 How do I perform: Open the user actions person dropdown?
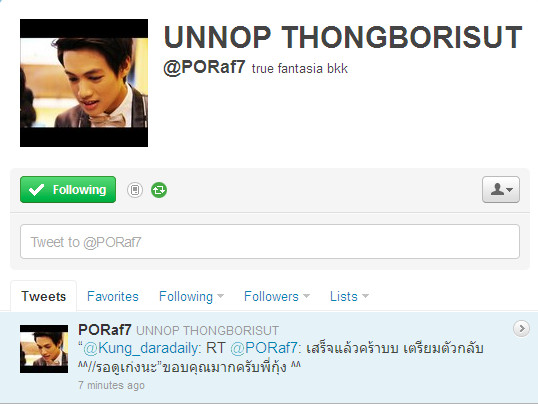pos(501,189)
